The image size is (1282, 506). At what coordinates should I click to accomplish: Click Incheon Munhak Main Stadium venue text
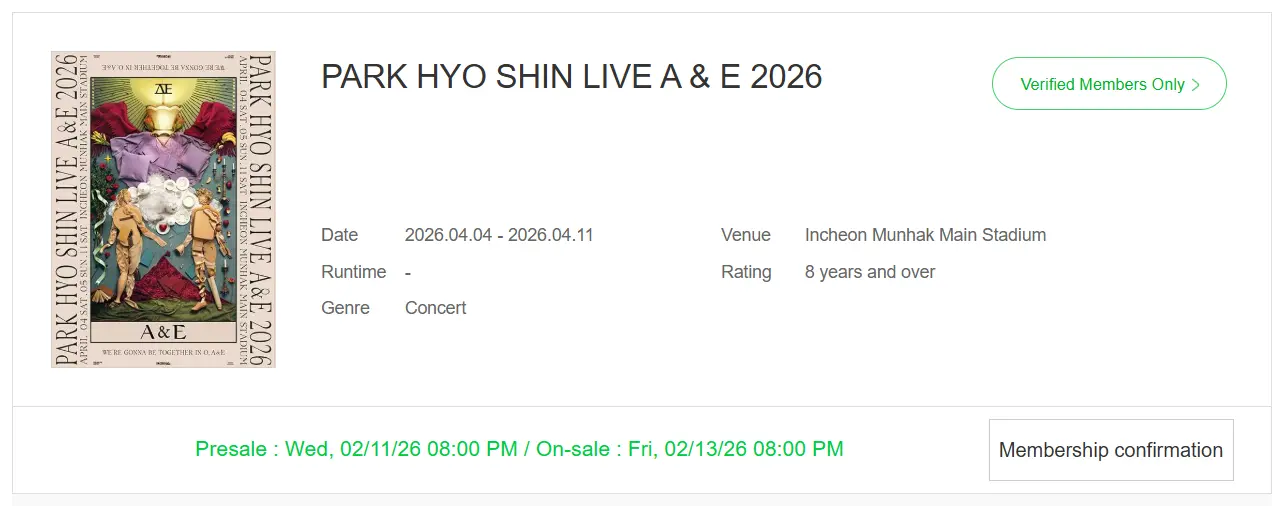(x=925, y=235)
